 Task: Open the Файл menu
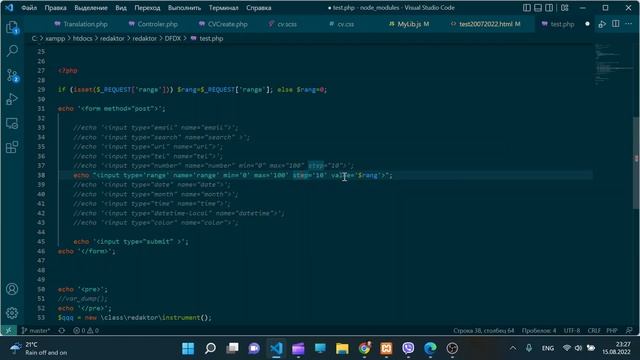click(x=29, y=8)
